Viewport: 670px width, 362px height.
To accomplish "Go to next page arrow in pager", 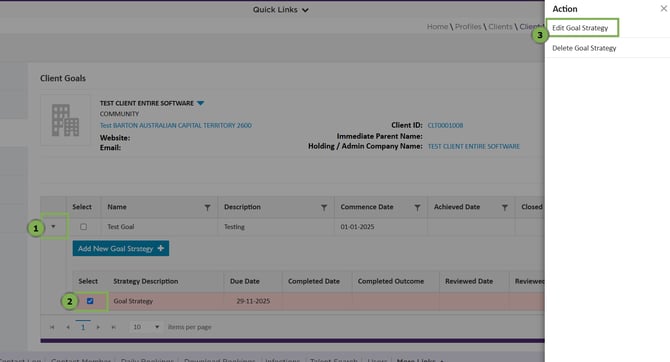I will pyautogui.click(x=98, y=327).
